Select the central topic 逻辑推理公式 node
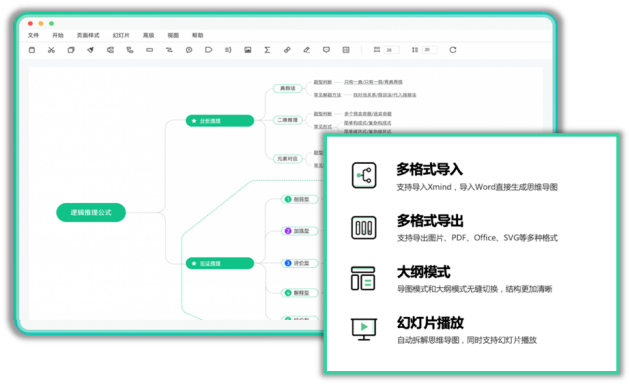630x384 pixels. [91, 212]
